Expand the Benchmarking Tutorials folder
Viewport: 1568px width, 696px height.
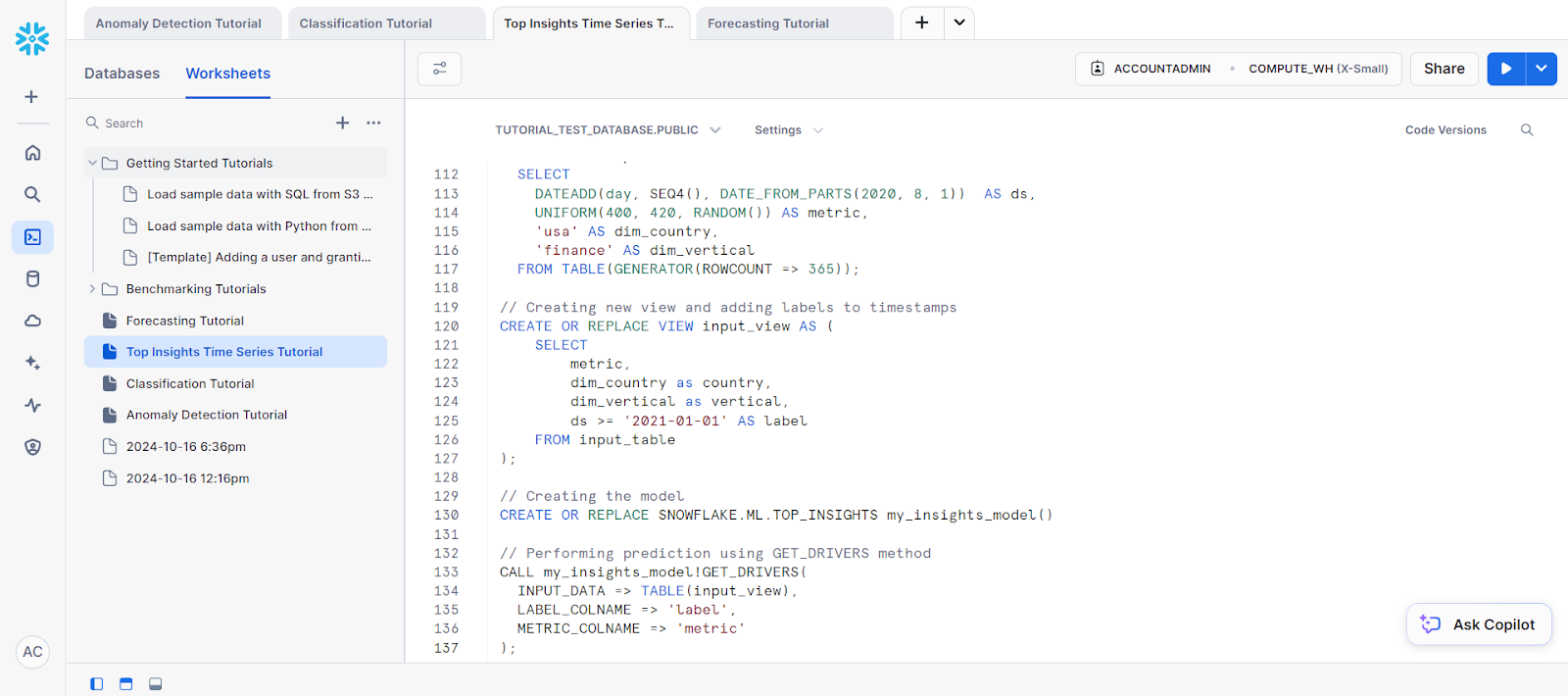pyautogui.click(x=92, y=289)
